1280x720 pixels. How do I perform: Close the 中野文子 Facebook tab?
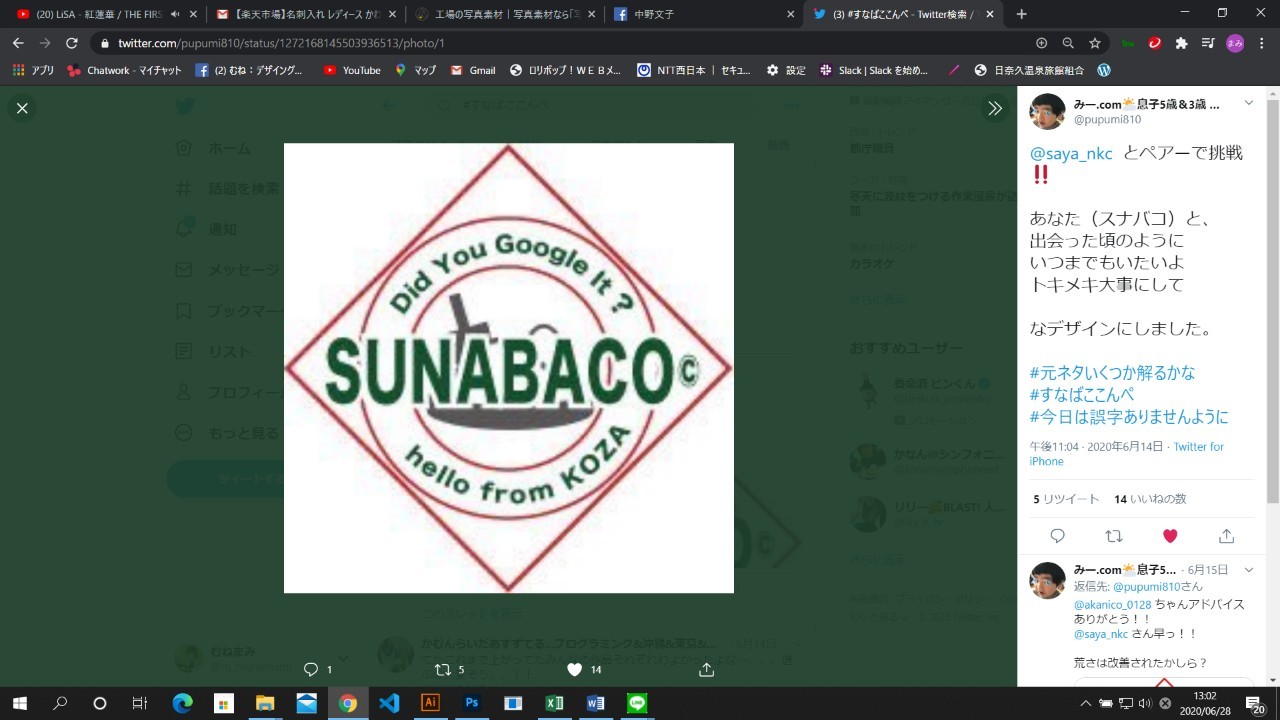coord(791,14)
